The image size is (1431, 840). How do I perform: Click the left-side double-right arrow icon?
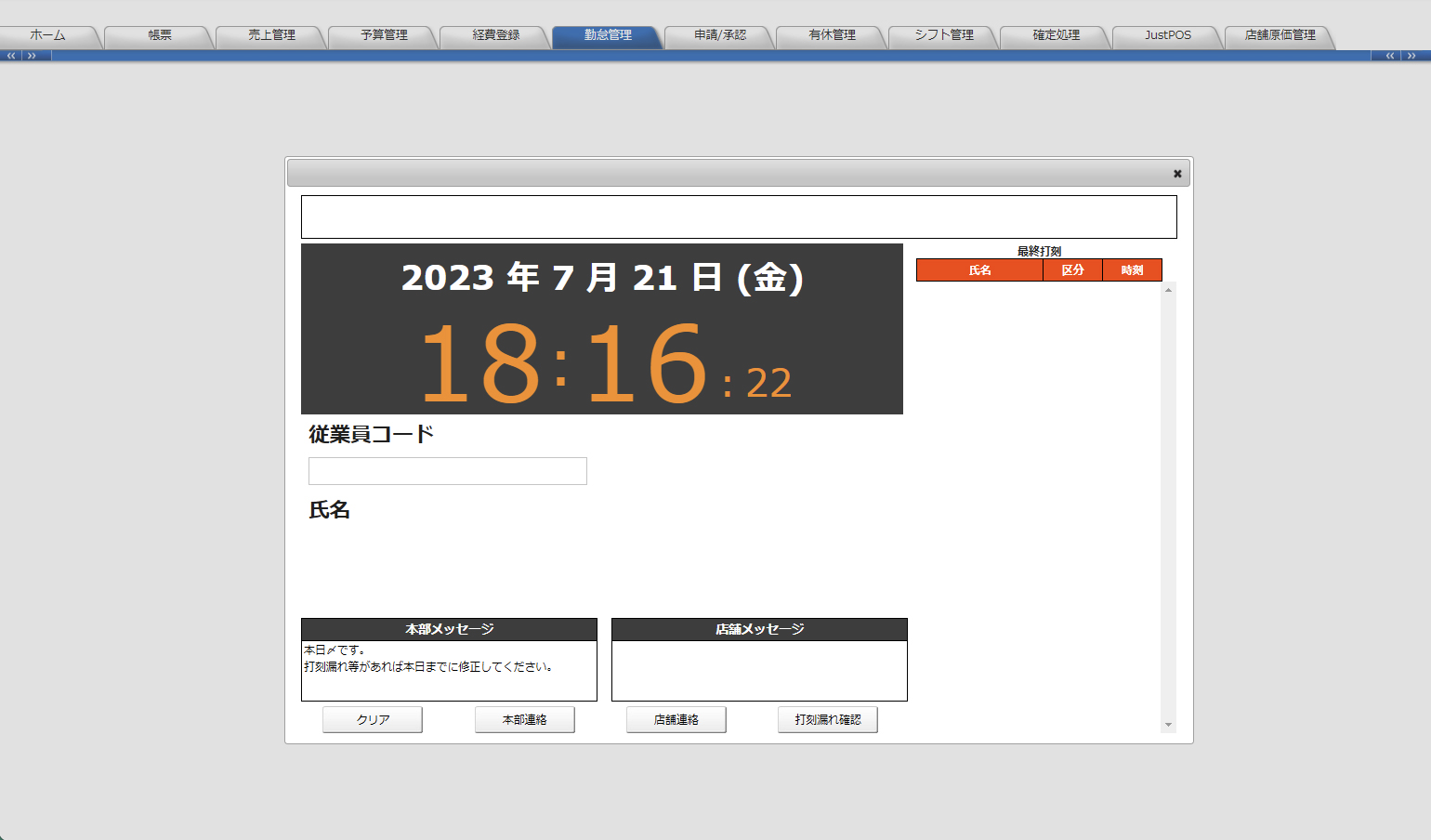(x=32, y=56)
